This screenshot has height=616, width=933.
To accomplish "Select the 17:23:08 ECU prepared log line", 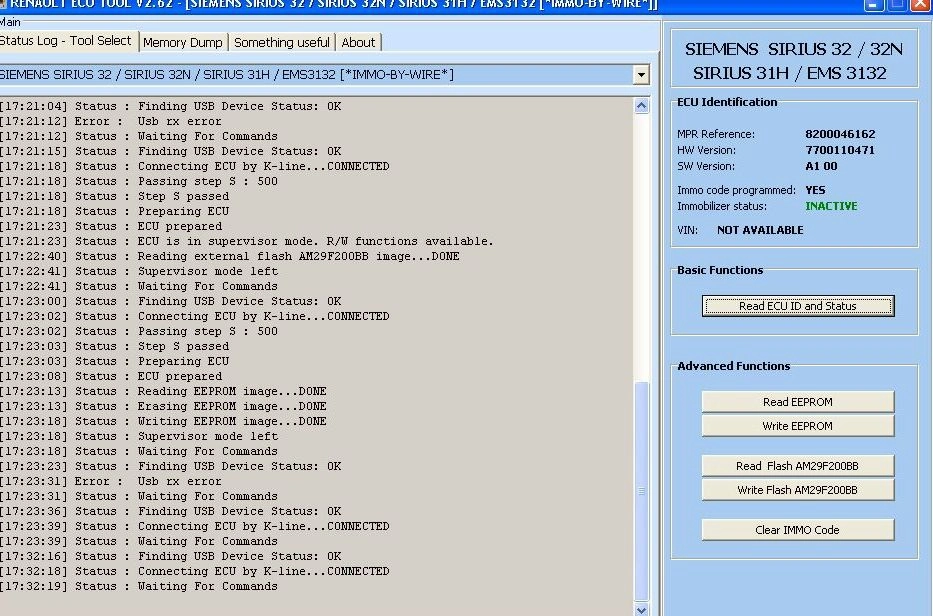I will [x=111, y=377].
